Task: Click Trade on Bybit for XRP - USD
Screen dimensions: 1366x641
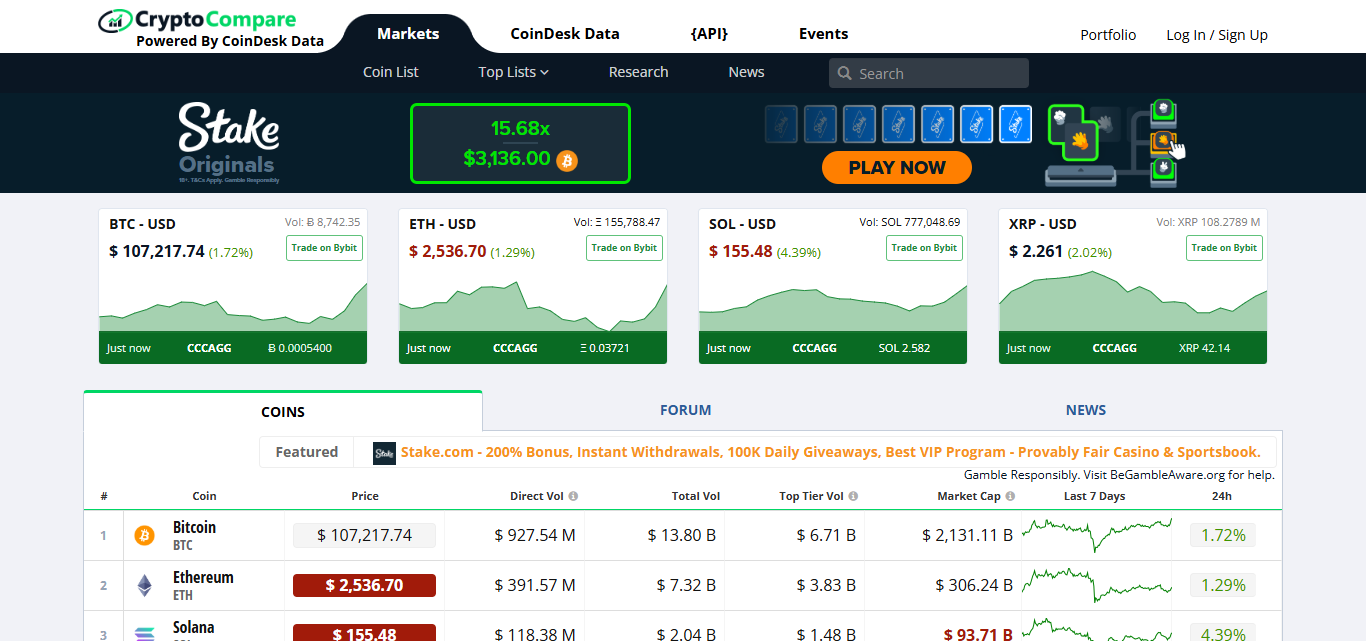Action: click(x=1225, y=248)
